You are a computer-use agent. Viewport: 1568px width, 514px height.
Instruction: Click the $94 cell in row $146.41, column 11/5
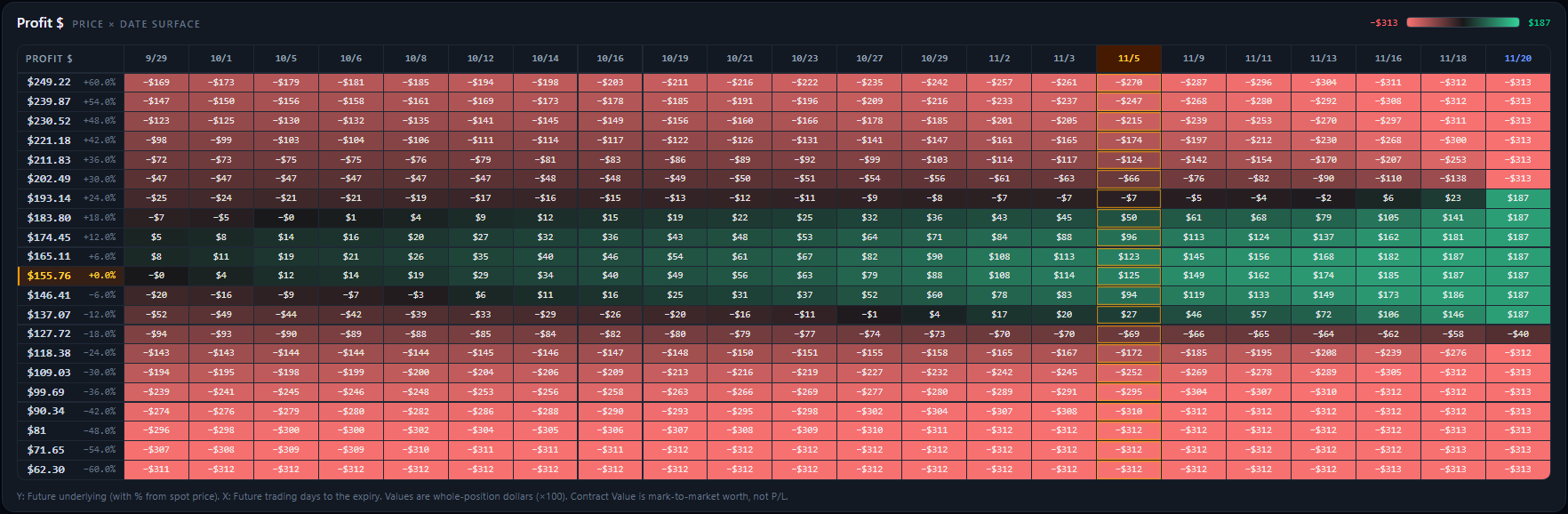click(x=1129, y=295)
